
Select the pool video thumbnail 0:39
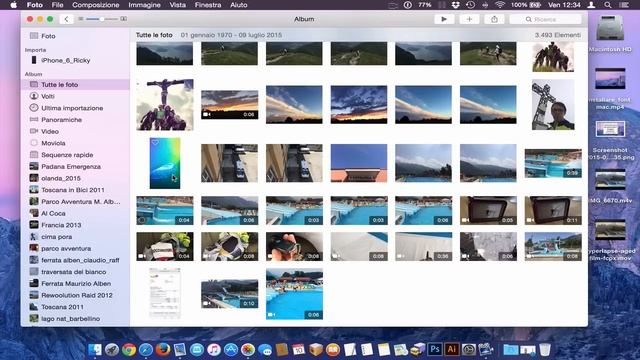[x=553, y=163]
